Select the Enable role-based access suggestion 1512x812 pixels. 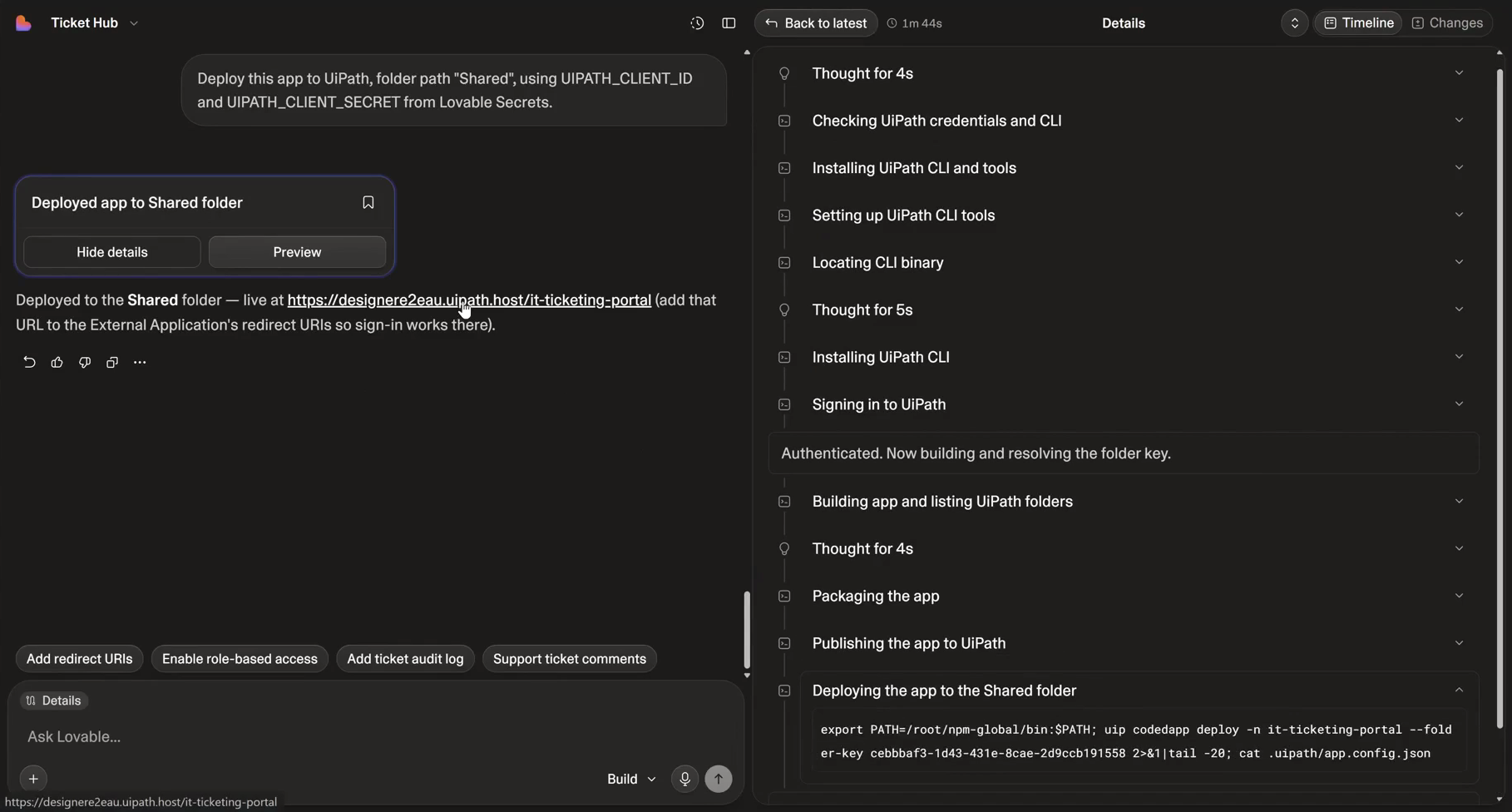[240, 659]
